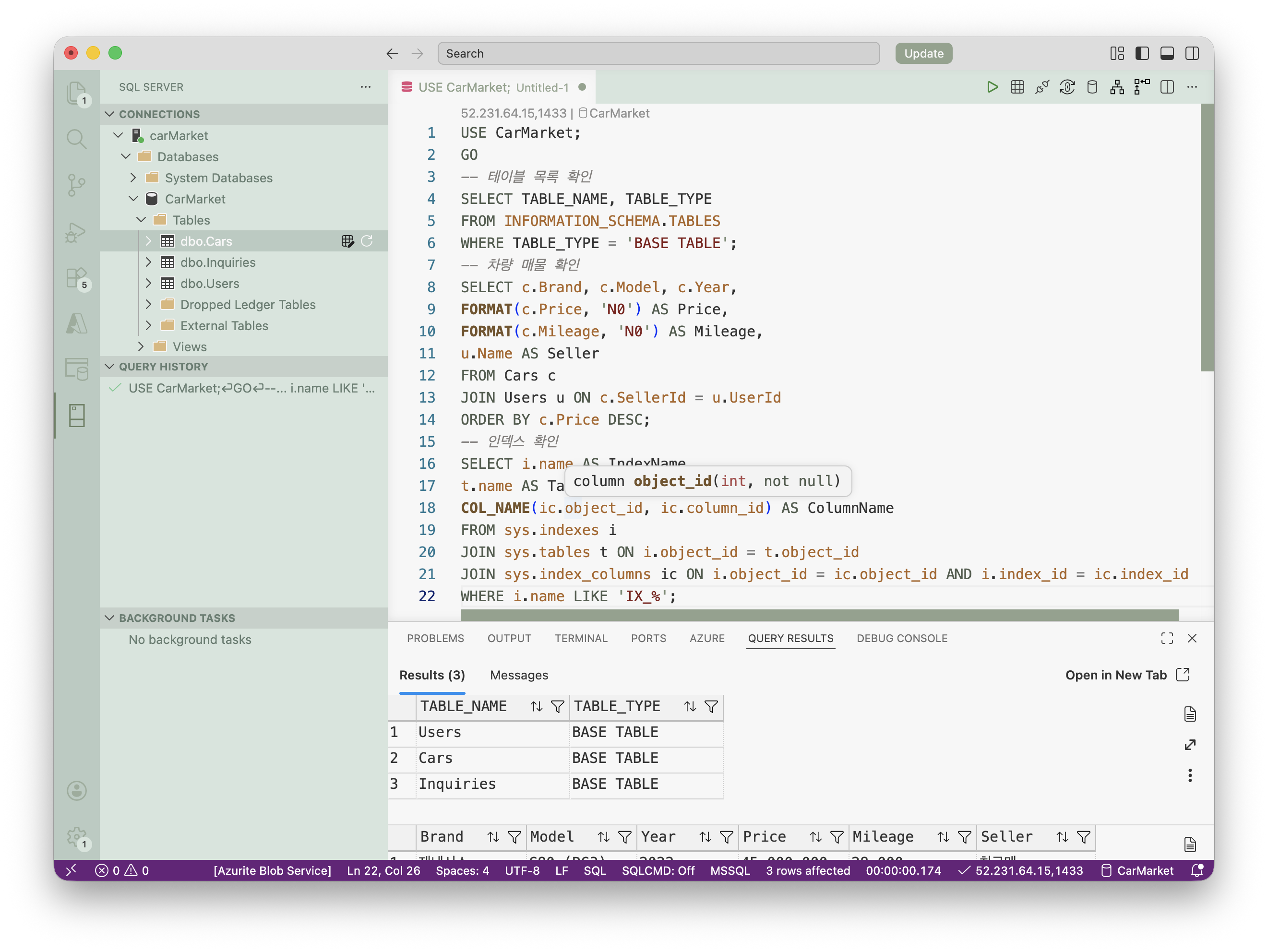Open the SQL Server view in the activity bar

(76, 416)
